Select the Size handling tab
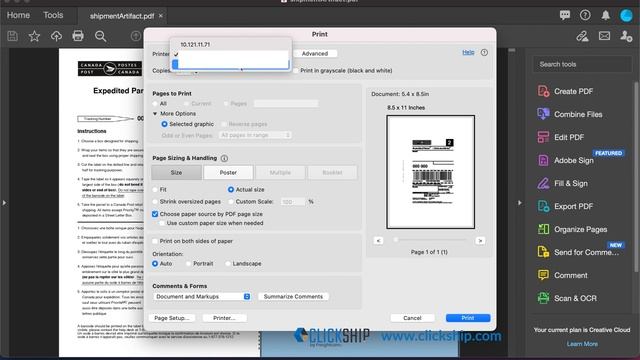This screenshot has height=360, width=640. tap(176, 173)
